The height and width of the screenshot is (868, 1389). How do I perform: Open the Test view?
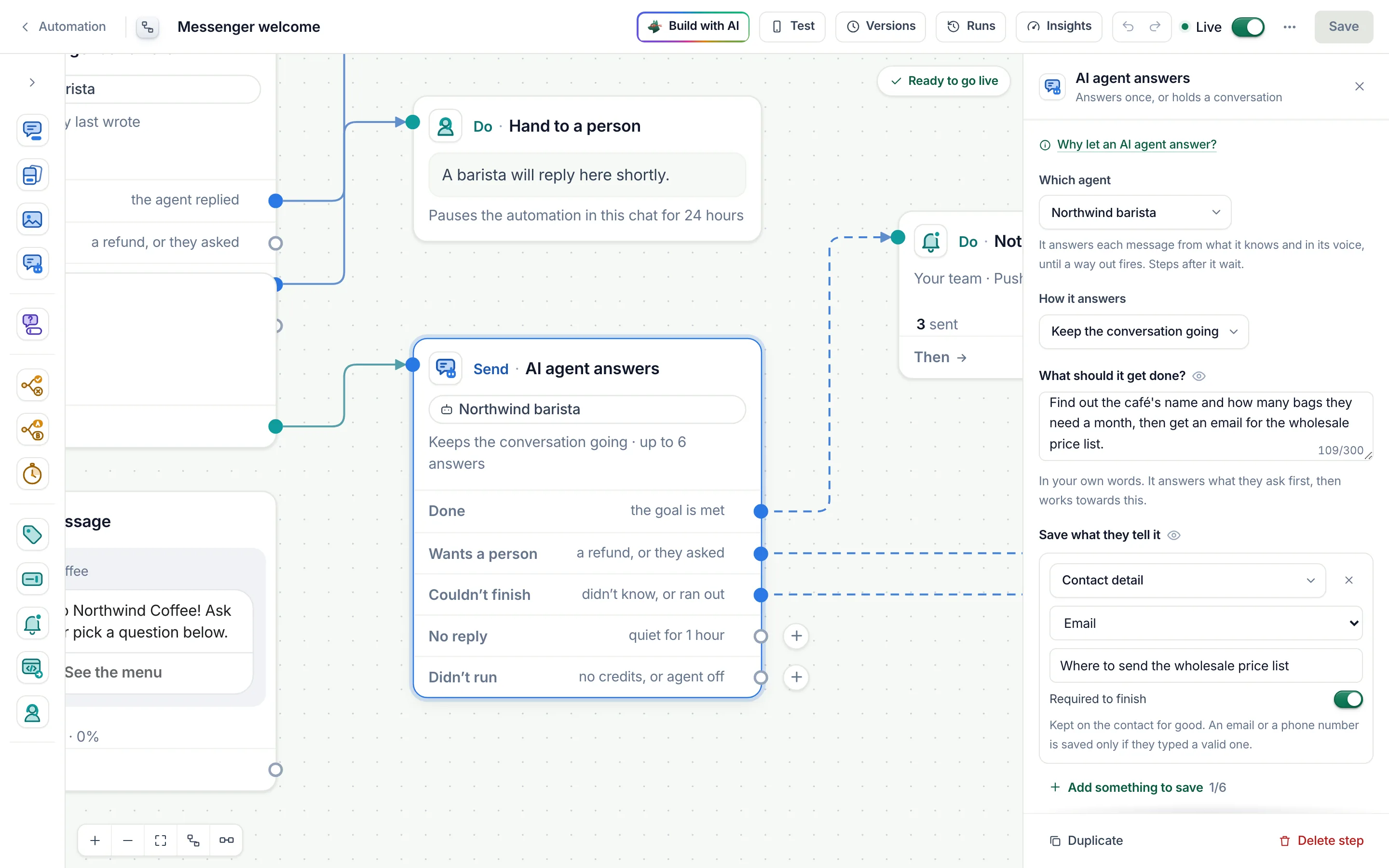(x=792, y=27)
